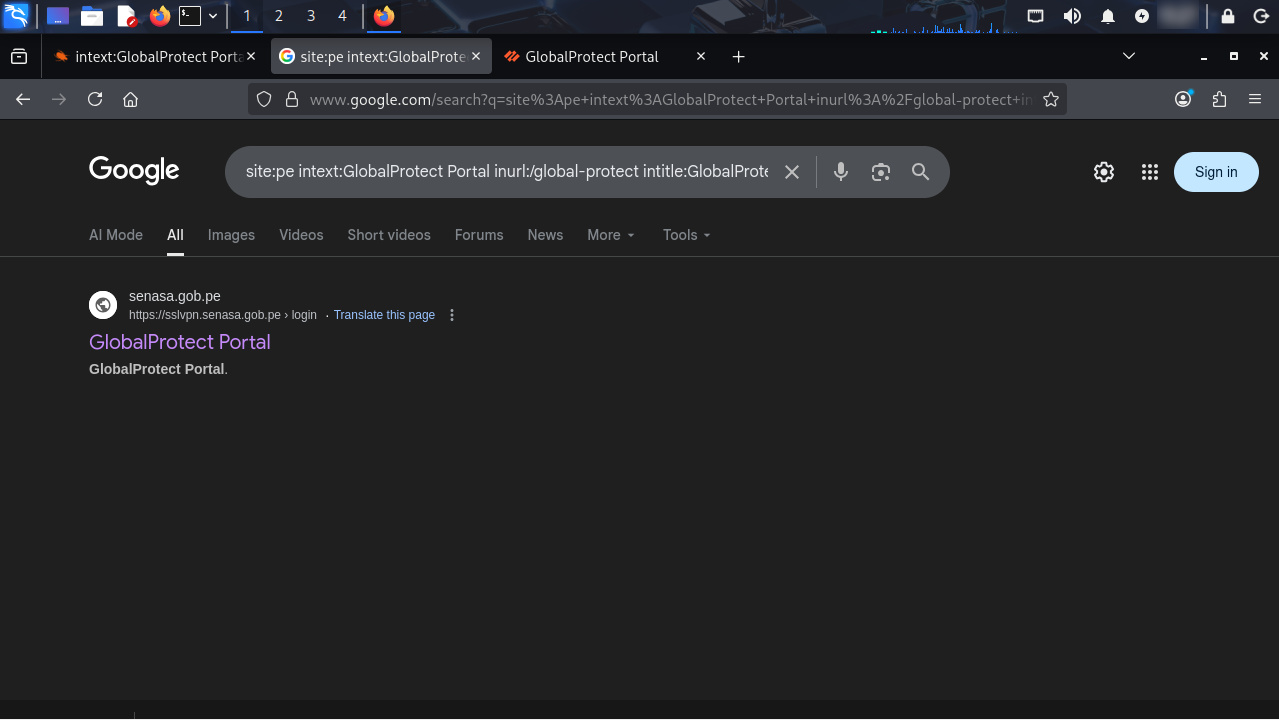Image resolution: width=1279 pixels, height=720 pixels.
Task: Click the microphone voice search icon
Action: [x=841, y=172]
